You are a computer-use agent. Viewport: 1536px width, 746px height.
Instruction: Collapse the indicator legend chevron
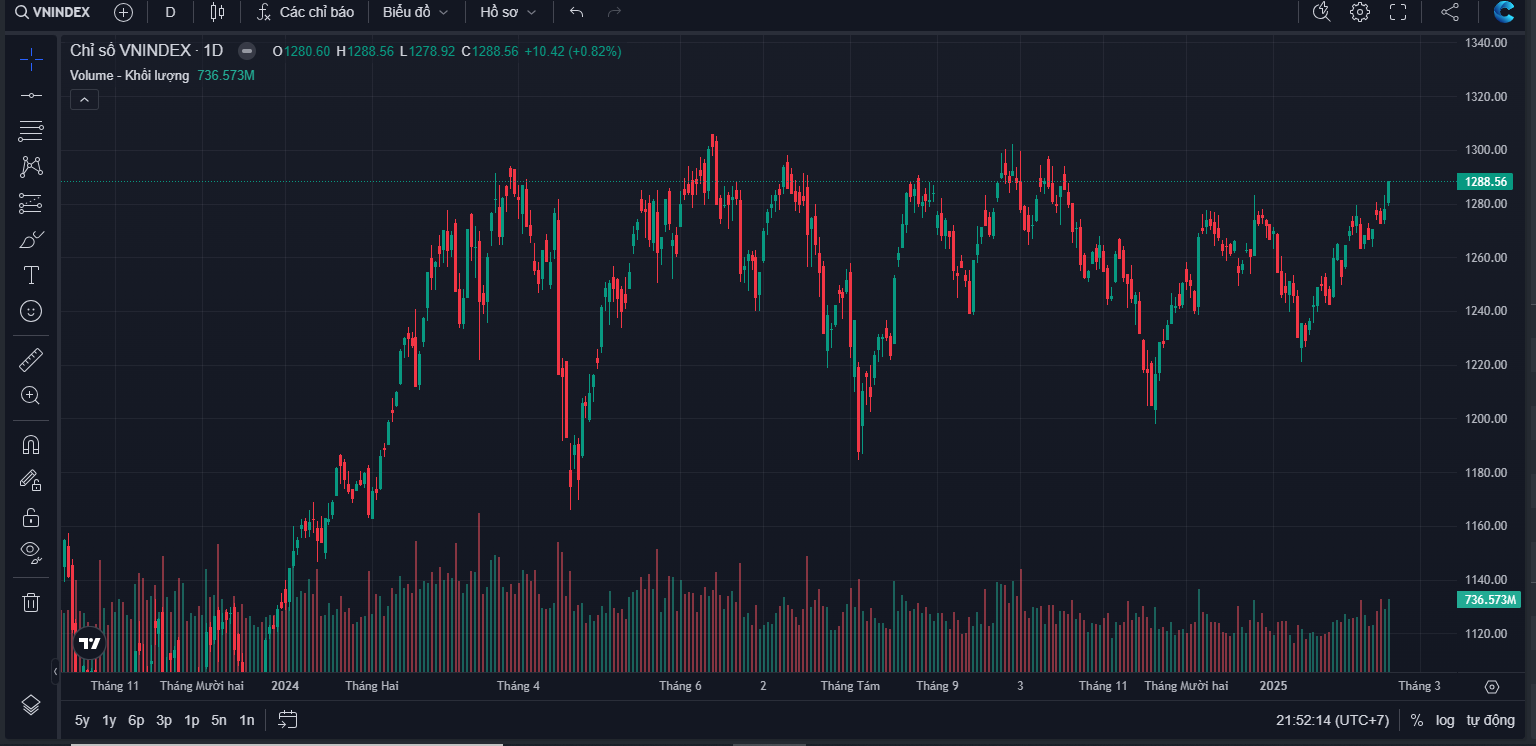coord(84,99)
